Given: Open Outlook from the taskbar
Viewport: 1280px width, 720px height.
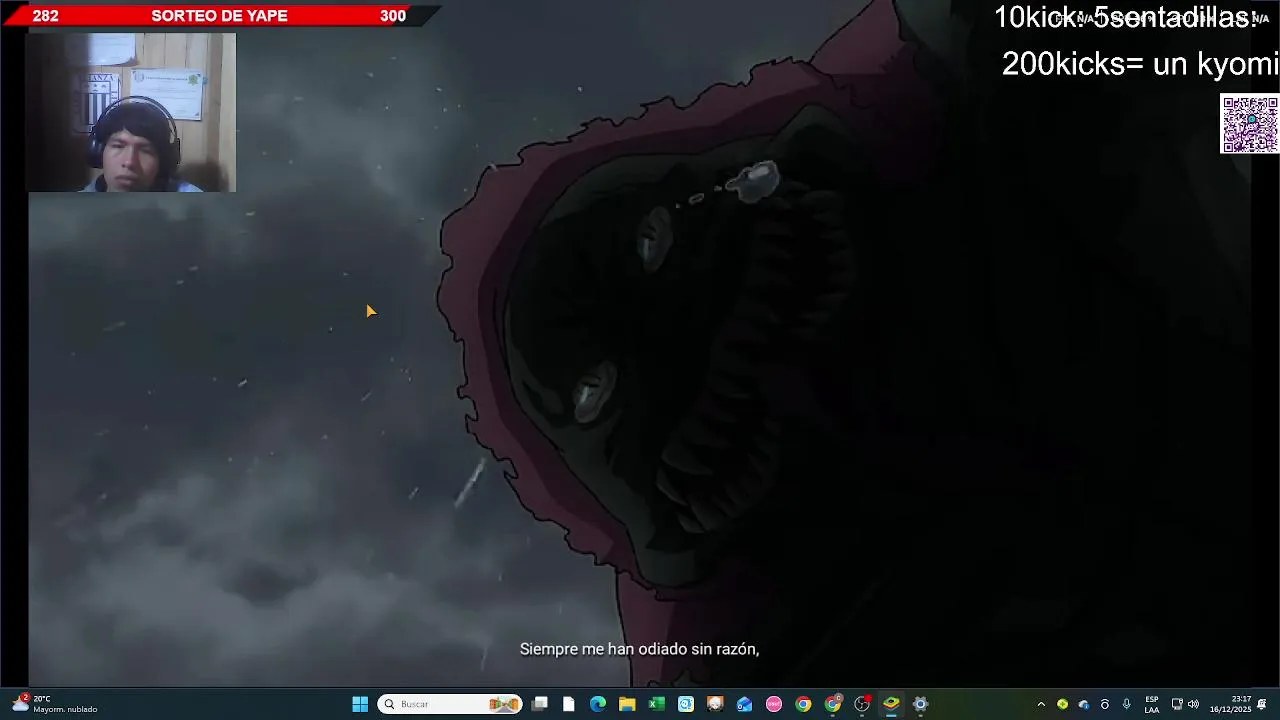Looking at the screenshot, I should click(x=745, y=704).
